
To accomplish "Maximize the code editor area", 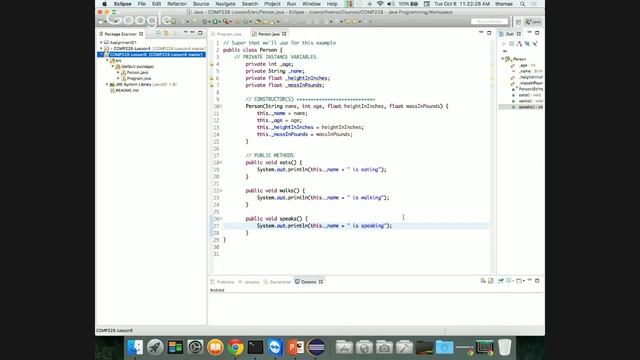I will tap(489, 33).
